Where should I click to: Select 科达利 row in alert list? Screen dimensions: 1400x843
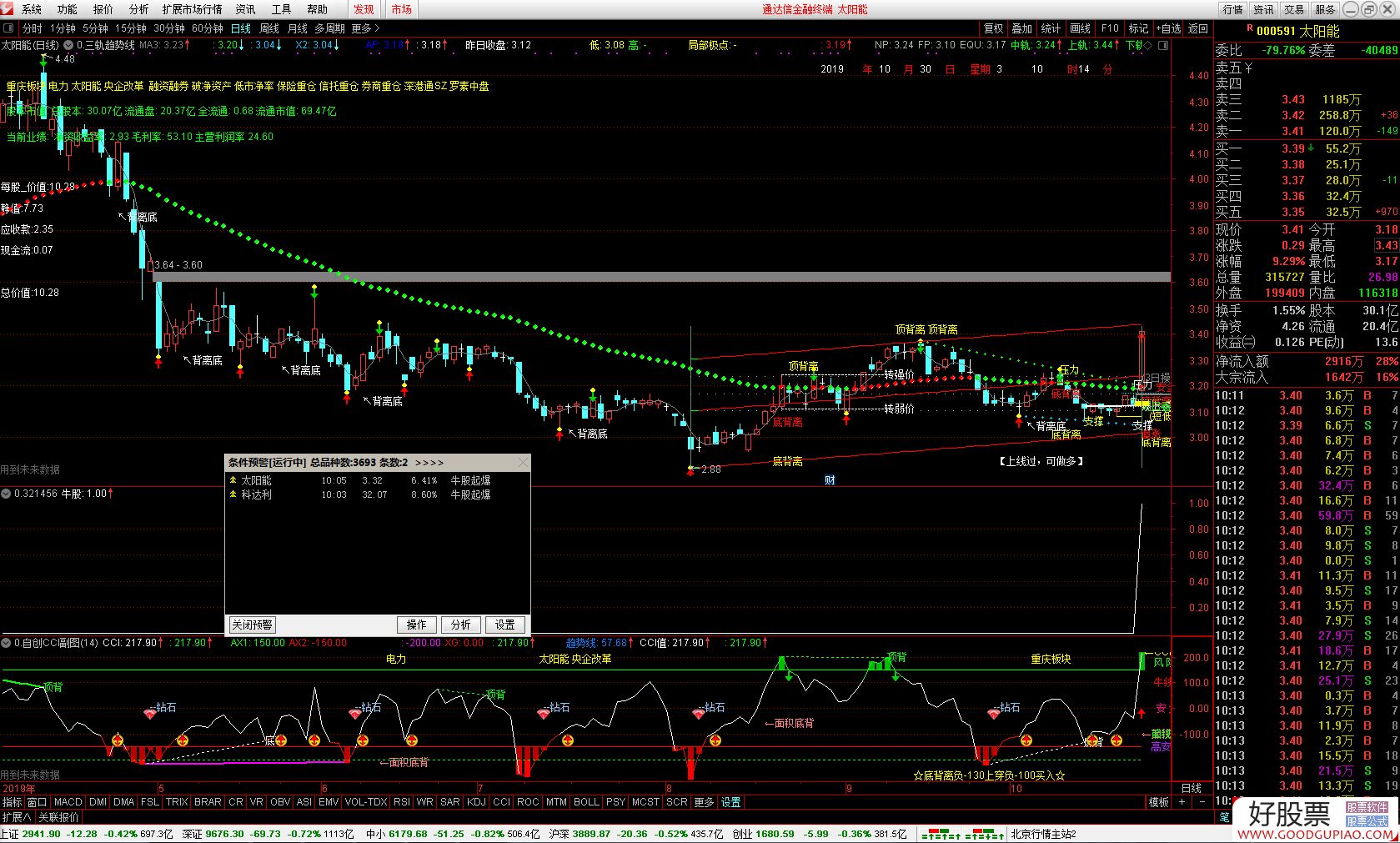377,494
